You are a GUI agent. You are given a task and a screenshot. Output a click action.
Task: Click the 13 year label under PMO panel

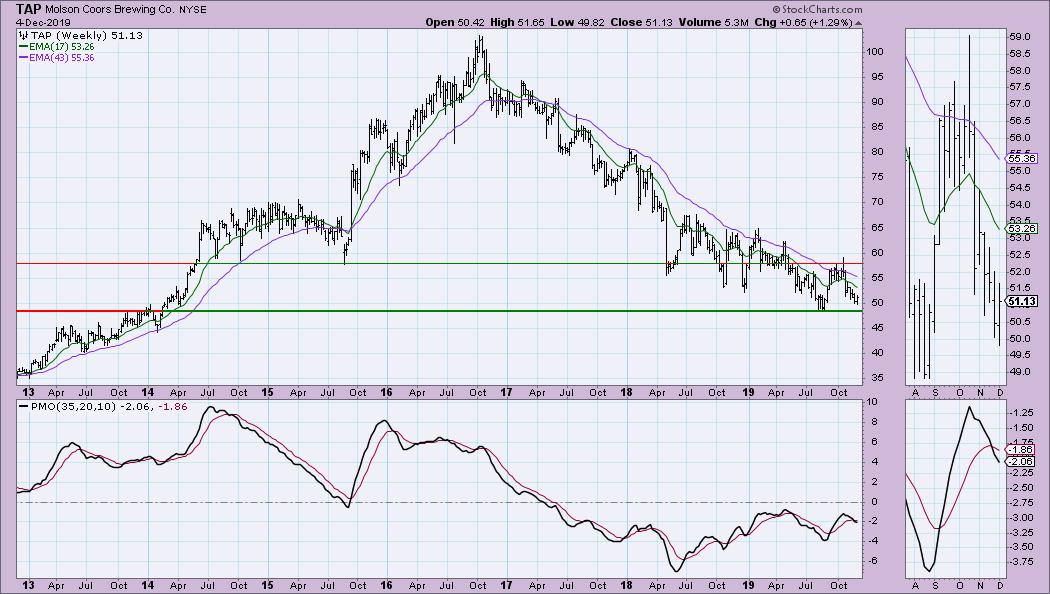[28, 585]
